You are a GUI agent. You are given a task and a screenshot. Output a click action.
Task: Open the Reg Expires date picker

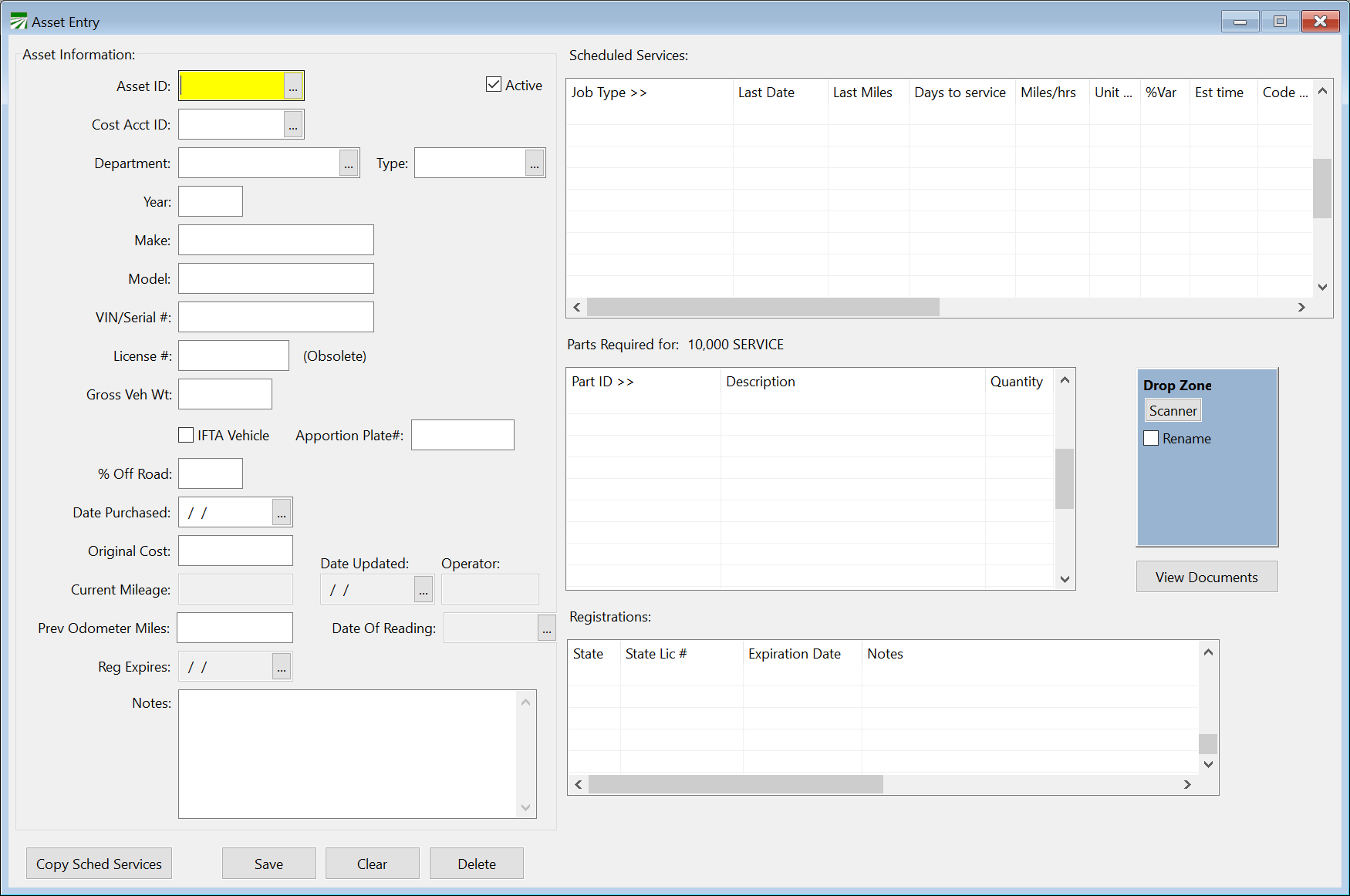pyautogui.click(x=282, y=667)
